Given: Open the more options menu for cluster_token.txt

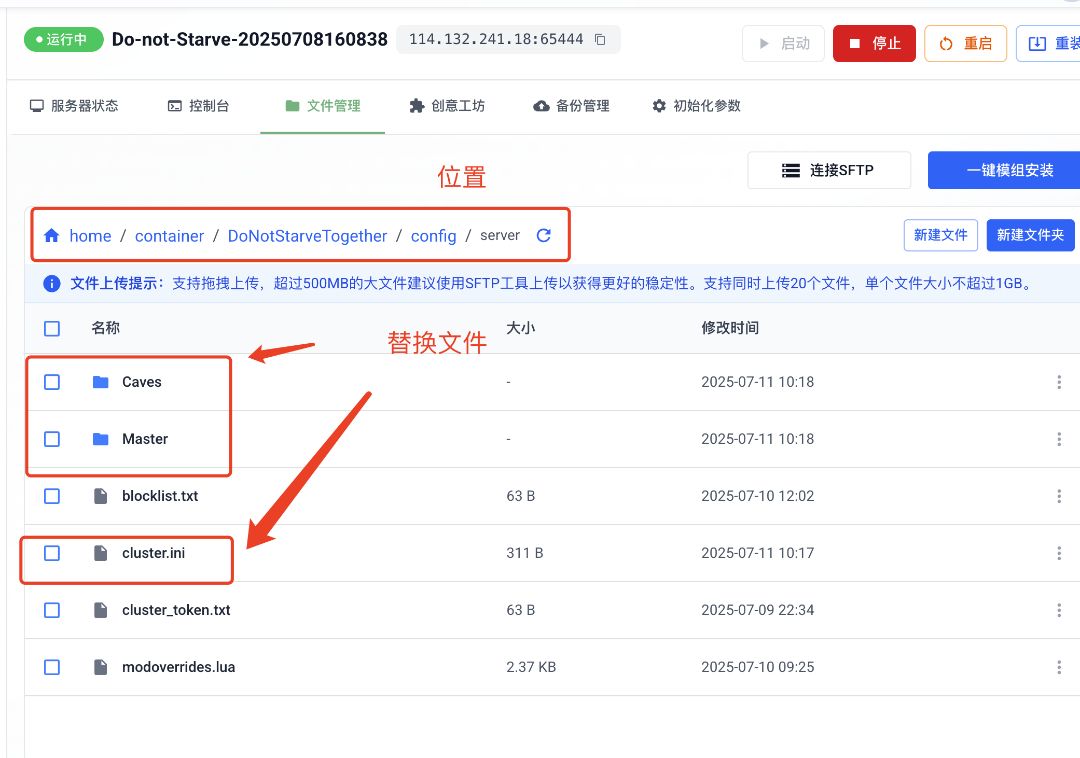Looking at the screenshot, I should (x=1059, y=610).
